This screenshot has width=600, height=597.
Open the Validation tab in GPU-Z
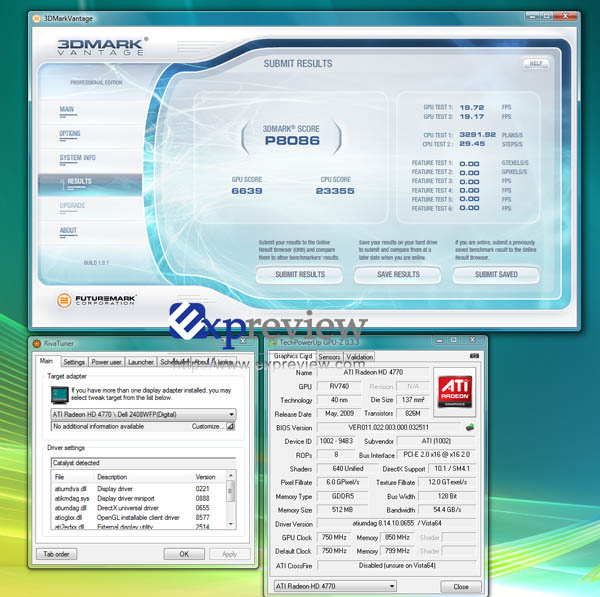(x=359, y=357)
